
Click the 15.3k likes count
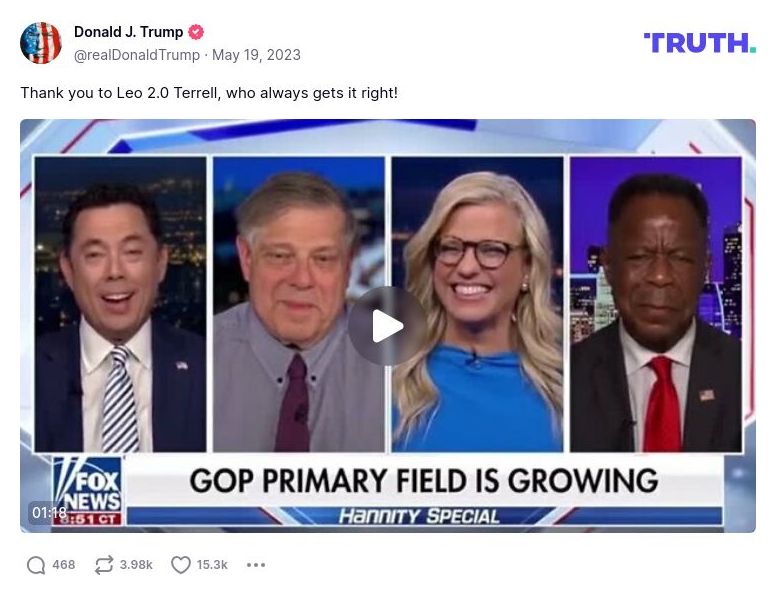pos(212,565)
